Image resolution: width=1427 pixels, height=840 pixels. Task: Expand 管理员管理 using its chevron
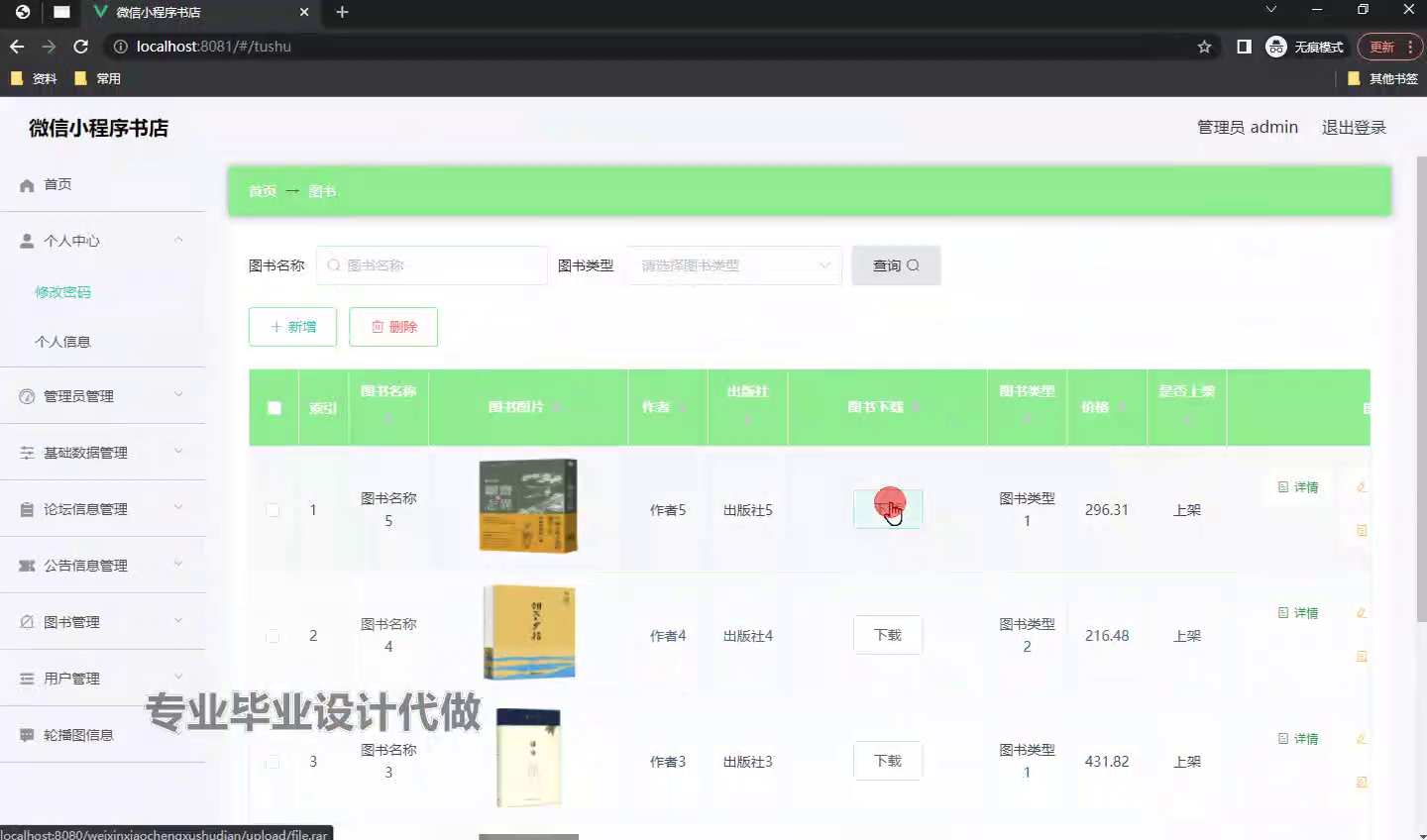click(x=178, y=394)
